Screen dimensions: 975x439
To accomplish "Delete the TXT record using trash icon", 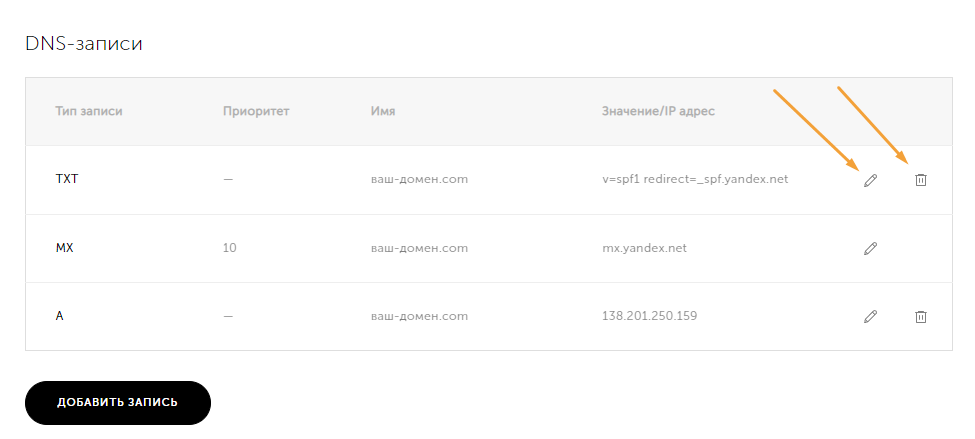I will click(921, 180).
